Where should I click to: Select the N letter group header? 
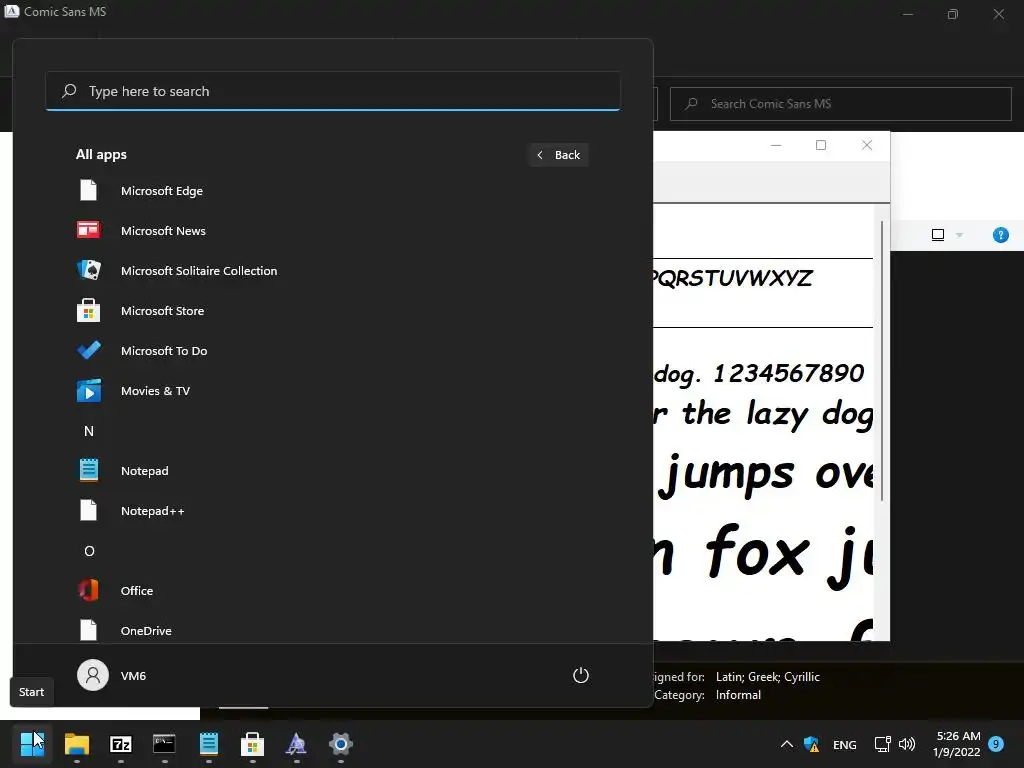click(89, 431)
